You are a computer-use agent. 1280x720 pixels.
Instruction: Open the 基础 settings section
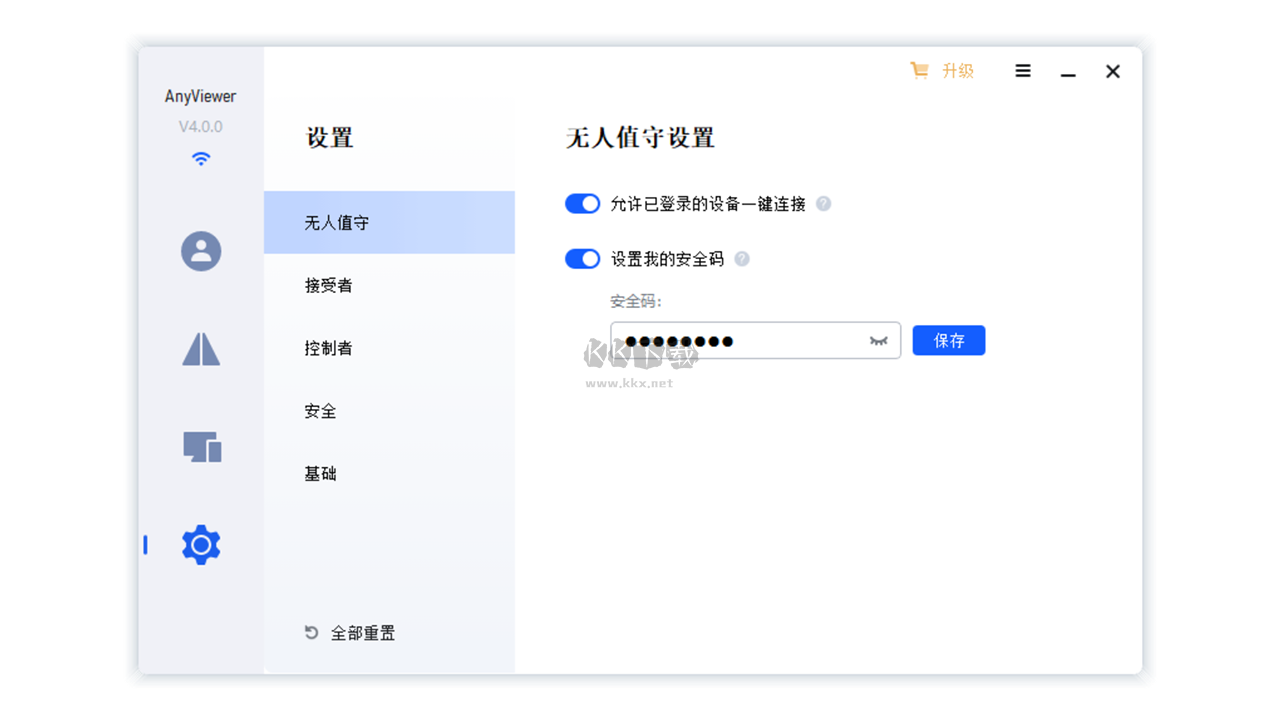point(320,473)
